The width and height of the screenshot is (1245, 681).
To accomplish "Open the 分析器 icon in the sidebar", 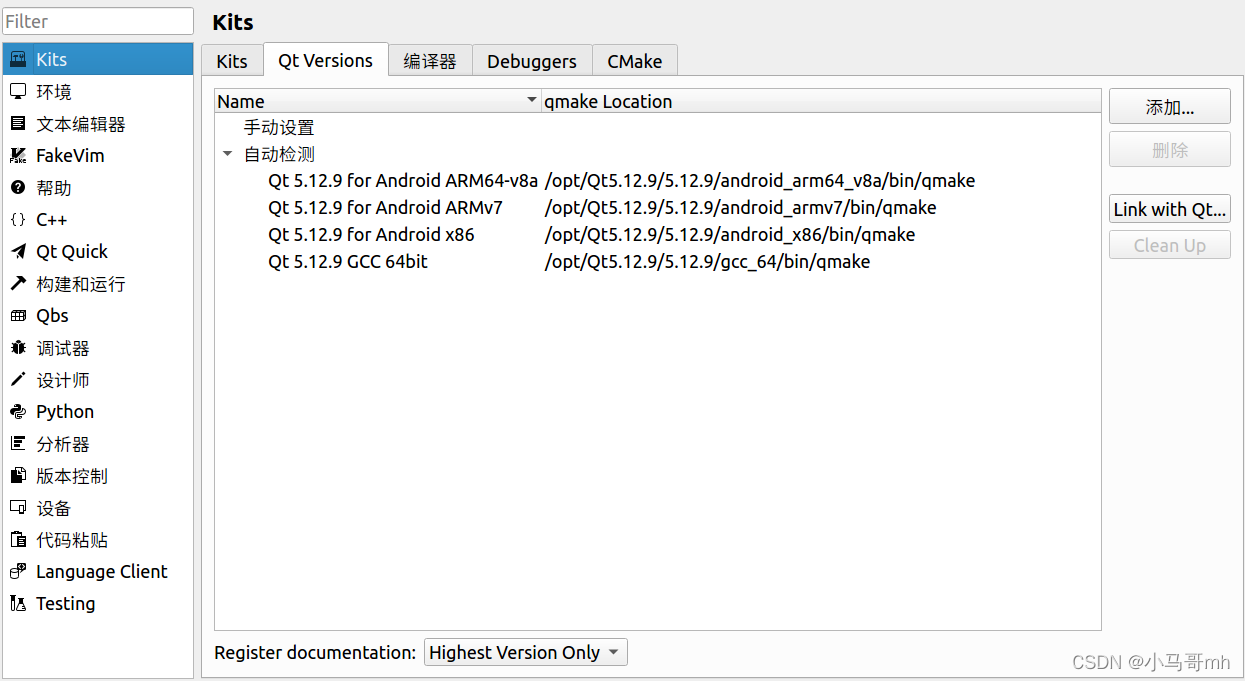I will tap(18, 444).
